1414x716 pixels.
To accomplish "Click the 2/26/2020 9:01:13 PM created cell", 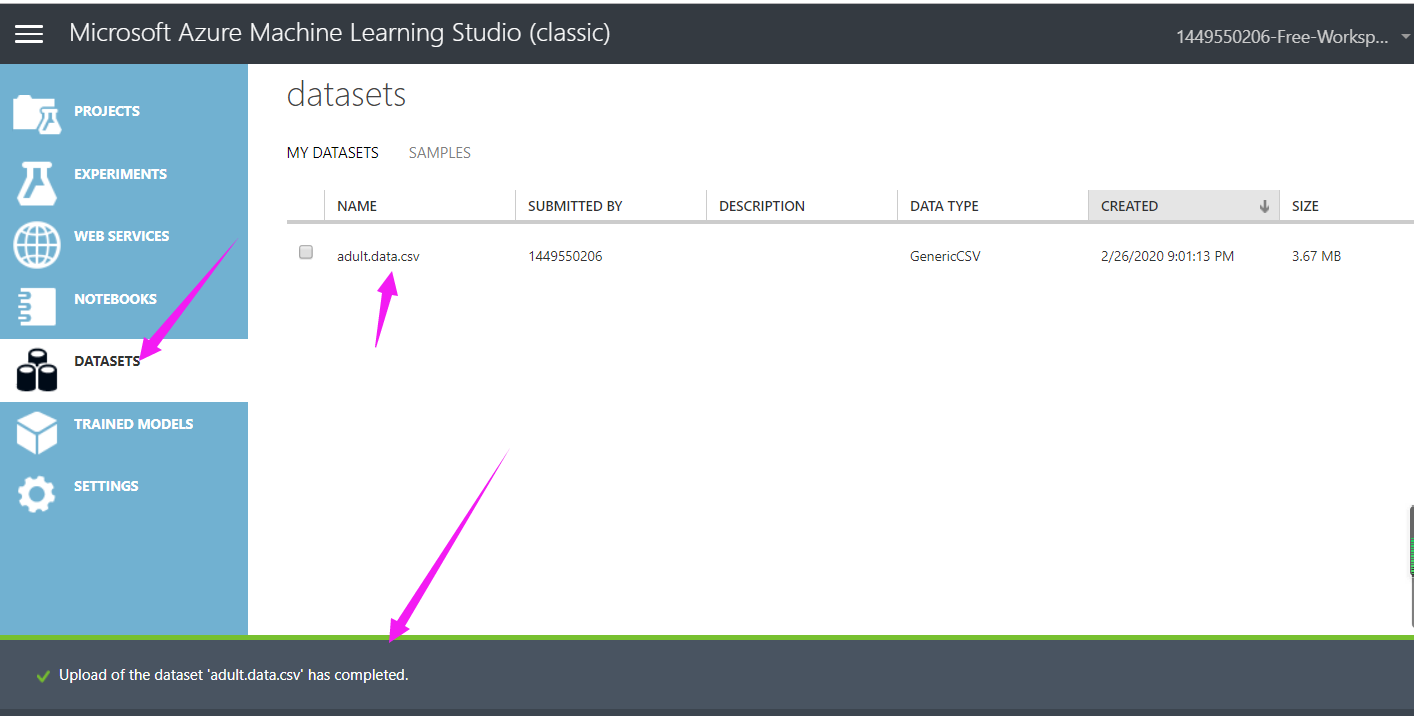I will 1168,256.
